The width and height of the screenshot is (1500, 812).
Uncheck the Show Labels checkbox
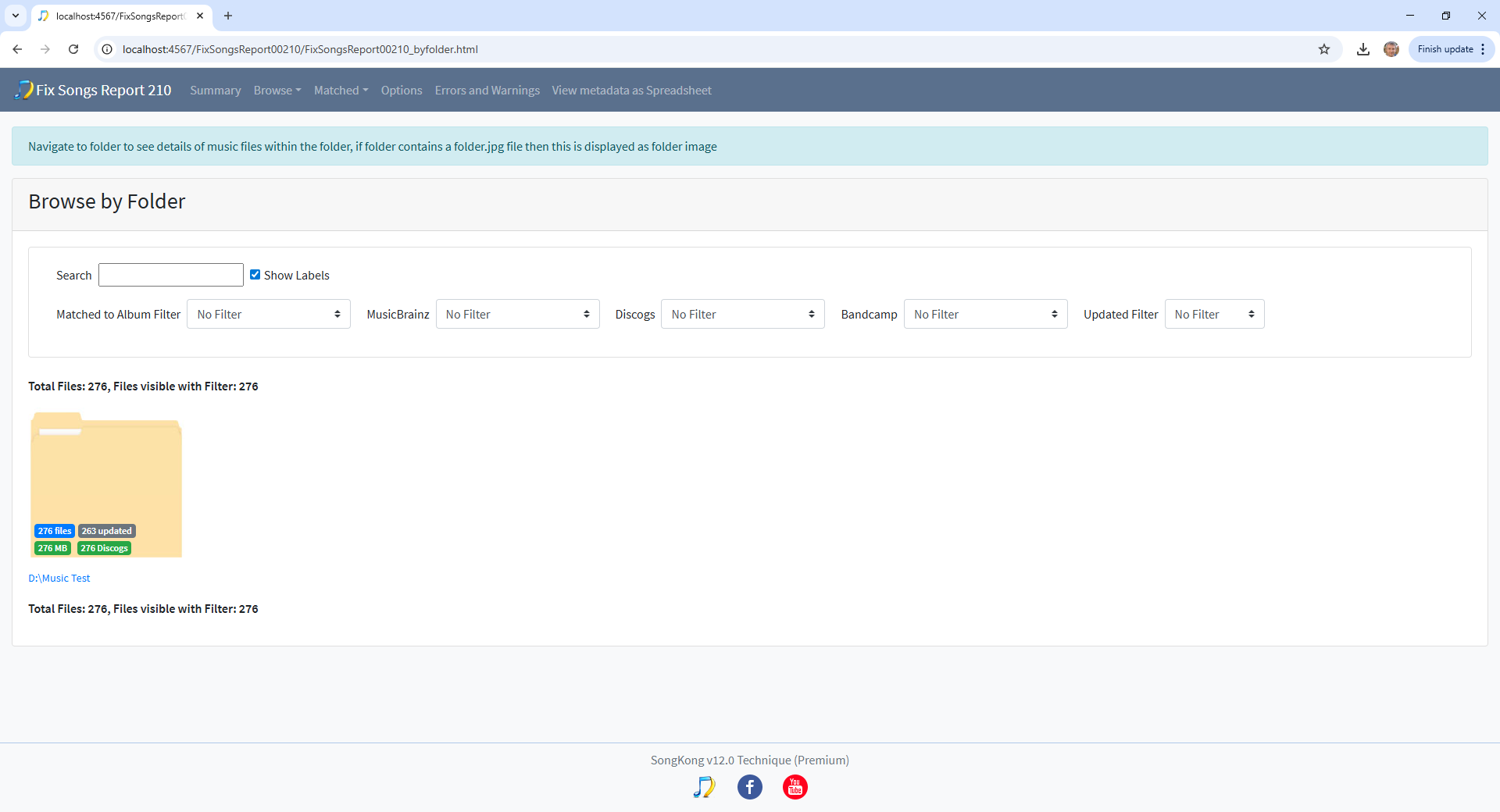[x=255, y=275]
